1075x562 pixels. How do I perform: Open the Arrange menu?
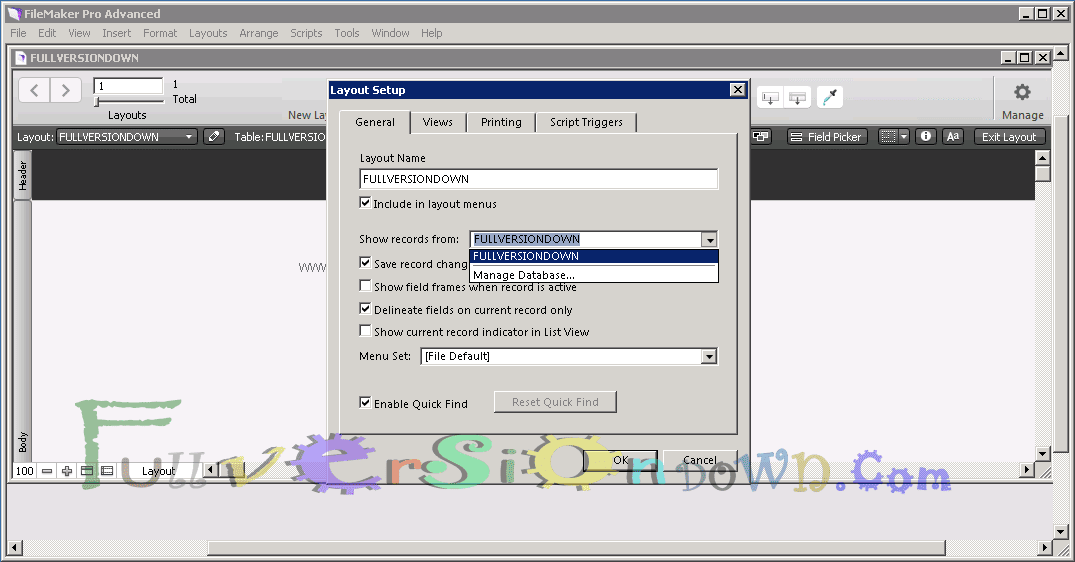[258, 33]
